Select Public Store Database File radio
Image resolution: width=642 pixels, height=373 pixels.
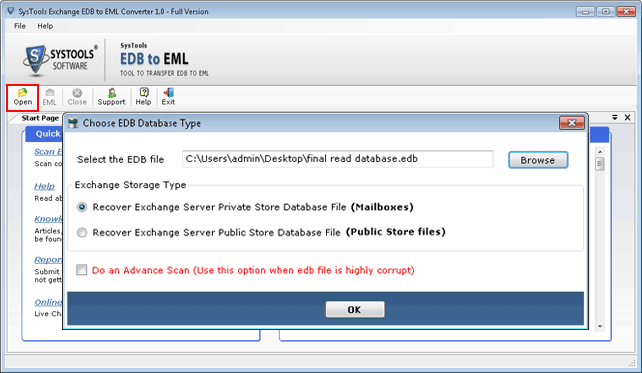(82, 233)
